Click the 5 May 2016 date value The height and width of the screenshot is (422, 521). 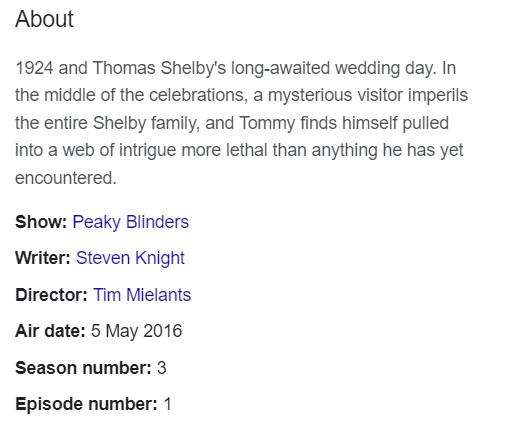point(137,331)
